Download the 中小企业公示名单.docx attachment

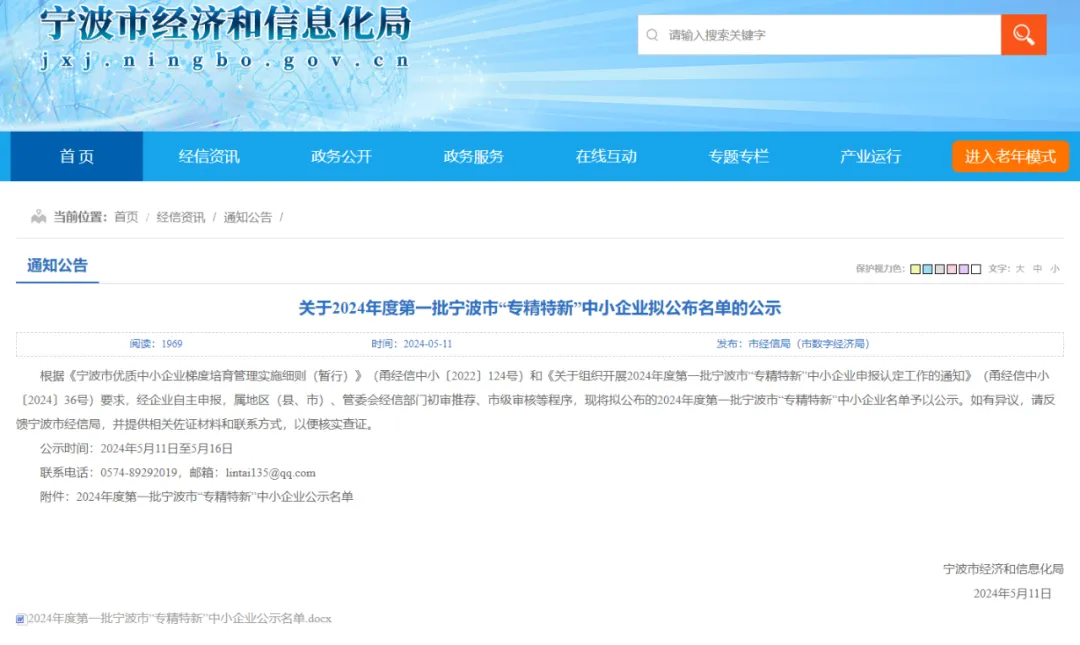[x=180, y=619]
